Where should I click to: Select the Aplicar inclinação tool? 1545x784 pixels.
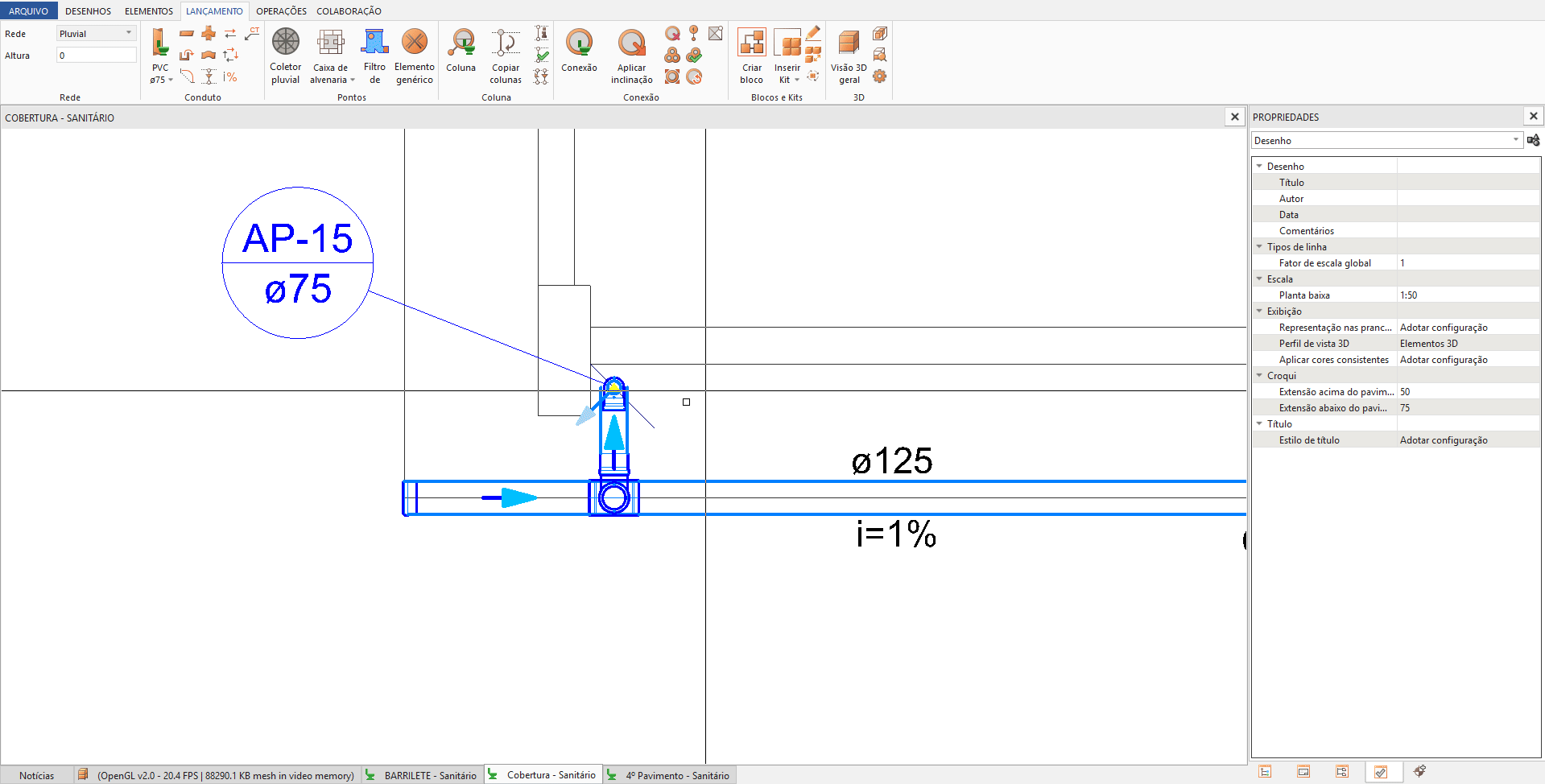coord(632,56)
